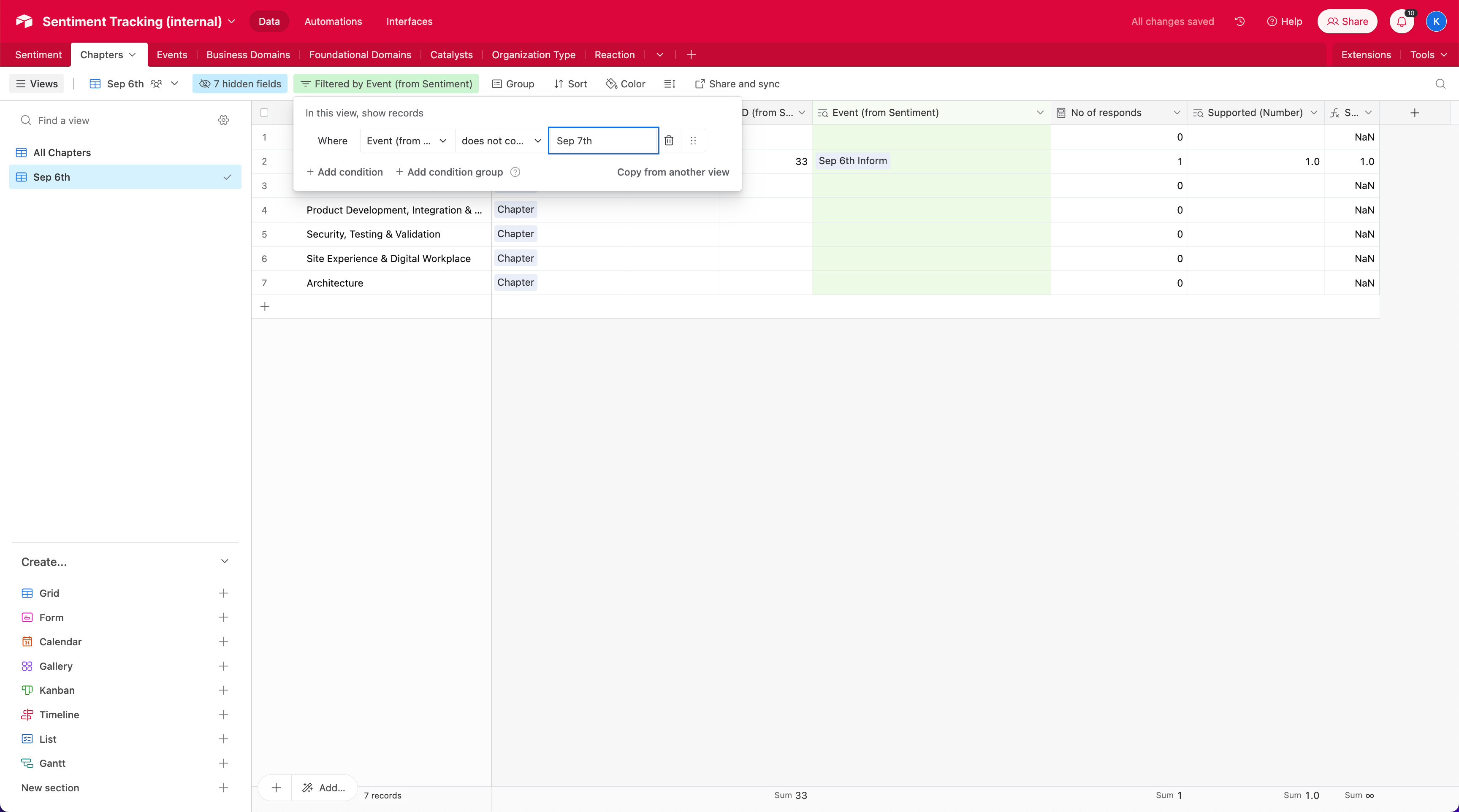The image size is (1459, 812).
Task: Open the Color toolbar button
Action: coord(625,84)
